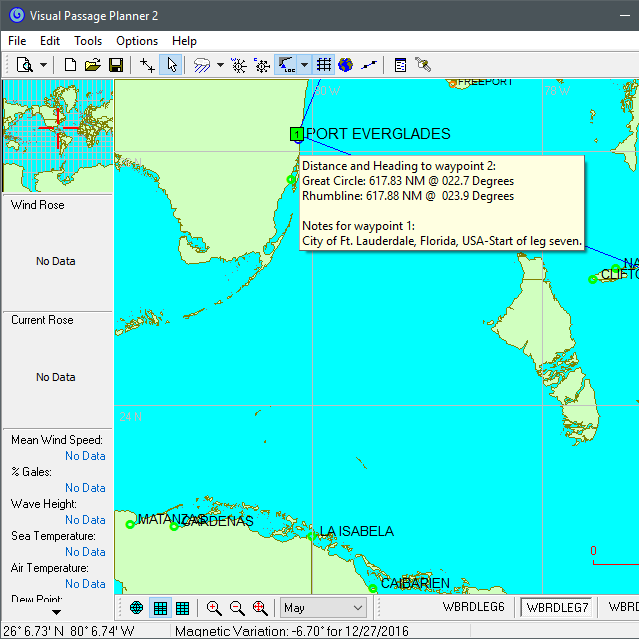The height and width of the screenshot is (639, 639).
Task: Switch to the WBRDLEG6 tab
Action: (x=473, y=607)
